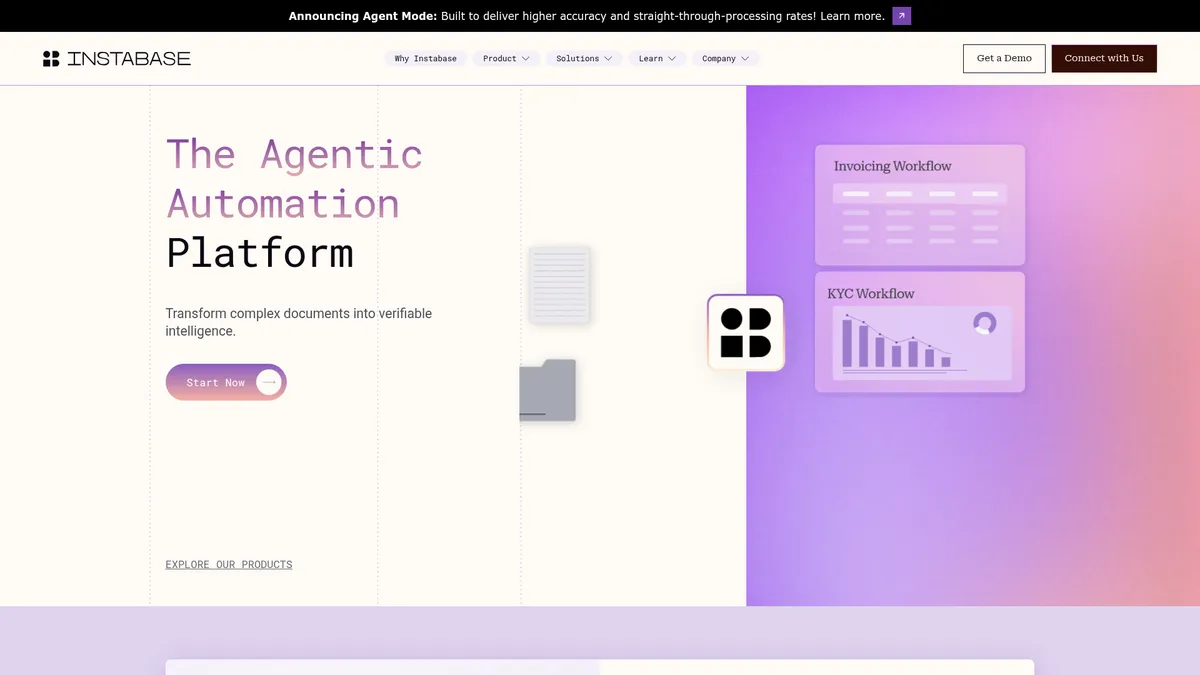Screen dimensions: 1200x675
Task: Expand the Solutions dropdown menu
Action: click(x=584, y=58)
